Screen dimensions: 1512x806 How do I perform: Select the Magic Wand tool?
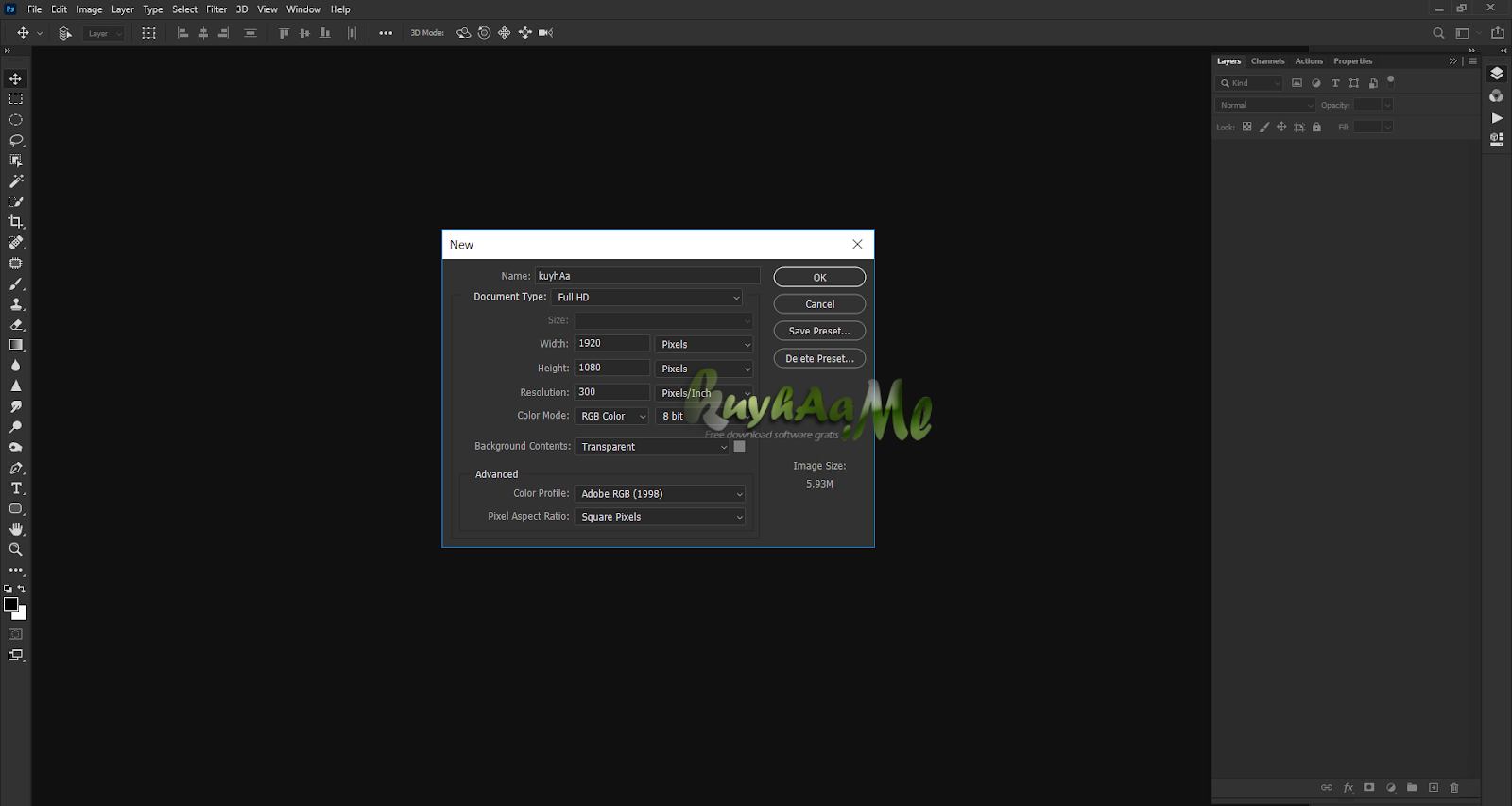(x=16, y=180)
